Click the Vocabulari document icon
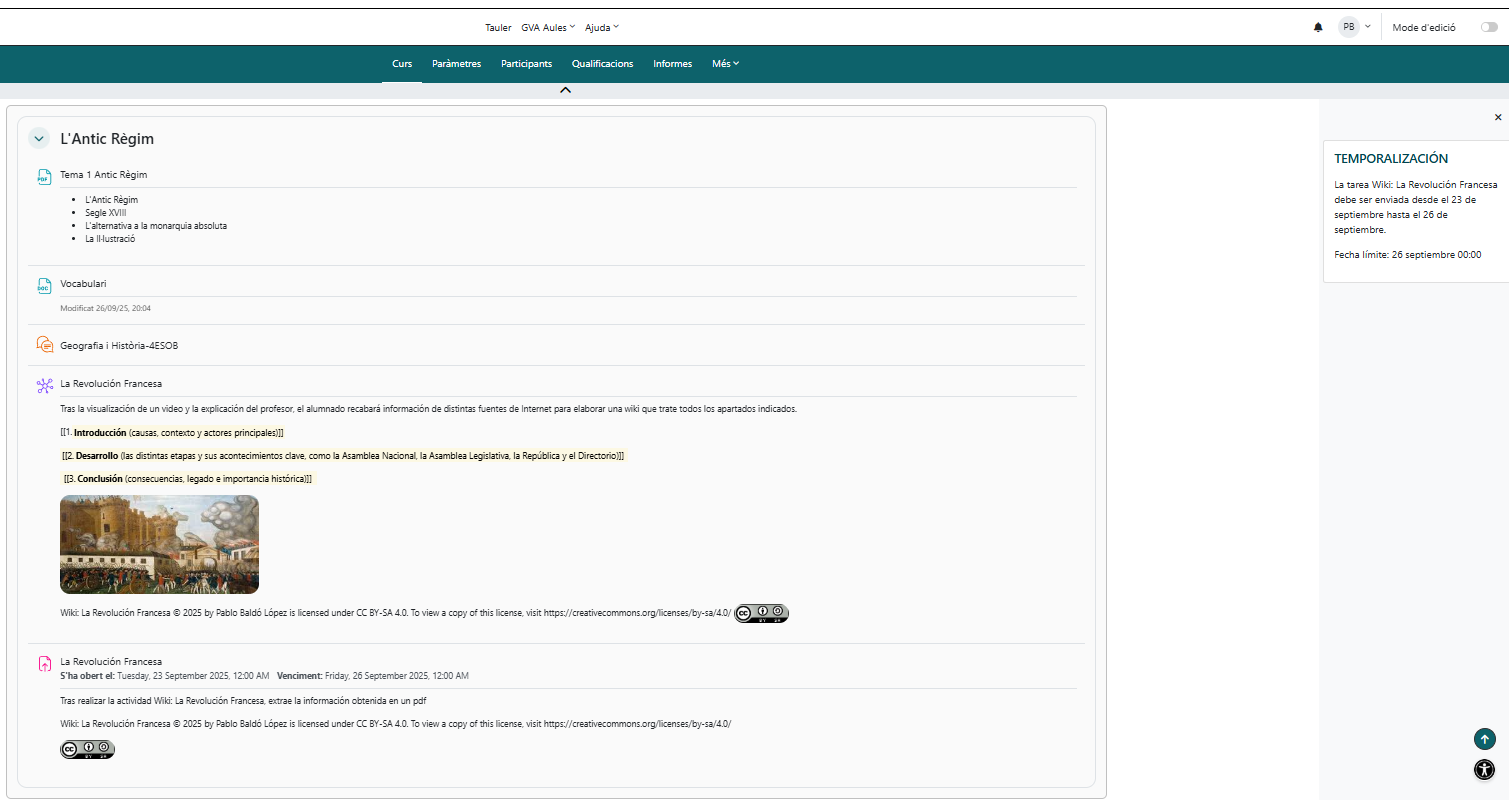 pyautogui.click(x=43, y=285)
